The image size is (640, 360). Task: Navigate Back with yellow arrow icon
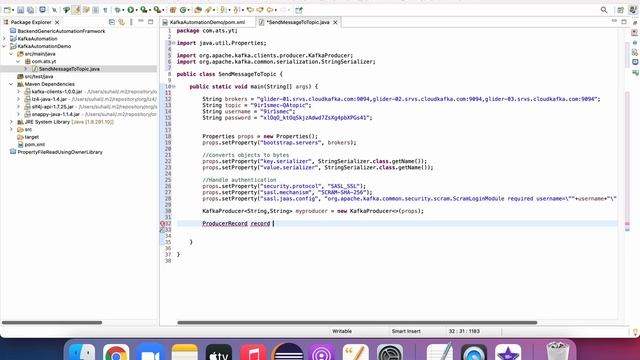270,10
